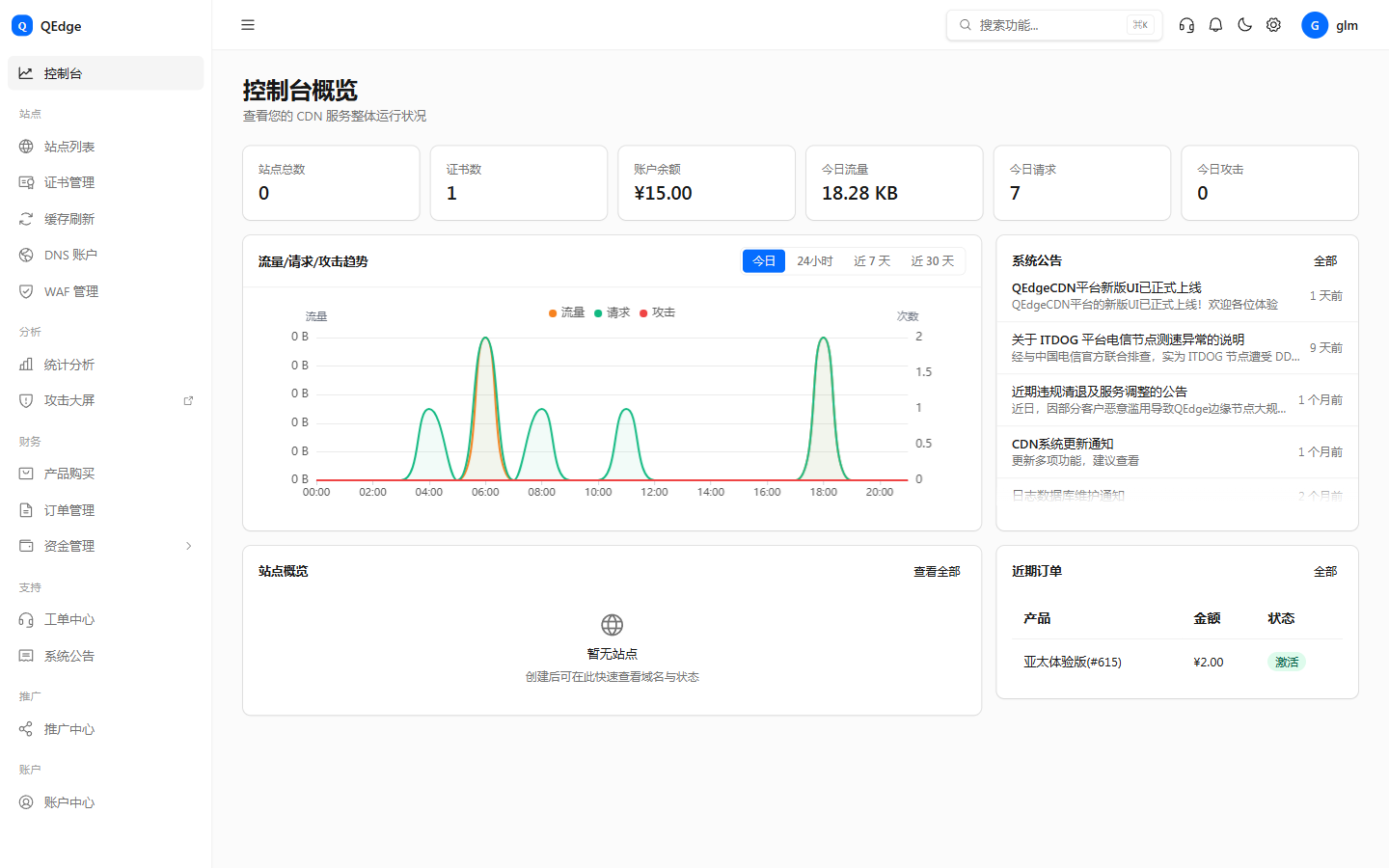Click the 攻击大屏 shield icon
The height and width of the screenshot is (868, 1389).
pyautogui.click(x=26, y=400)
